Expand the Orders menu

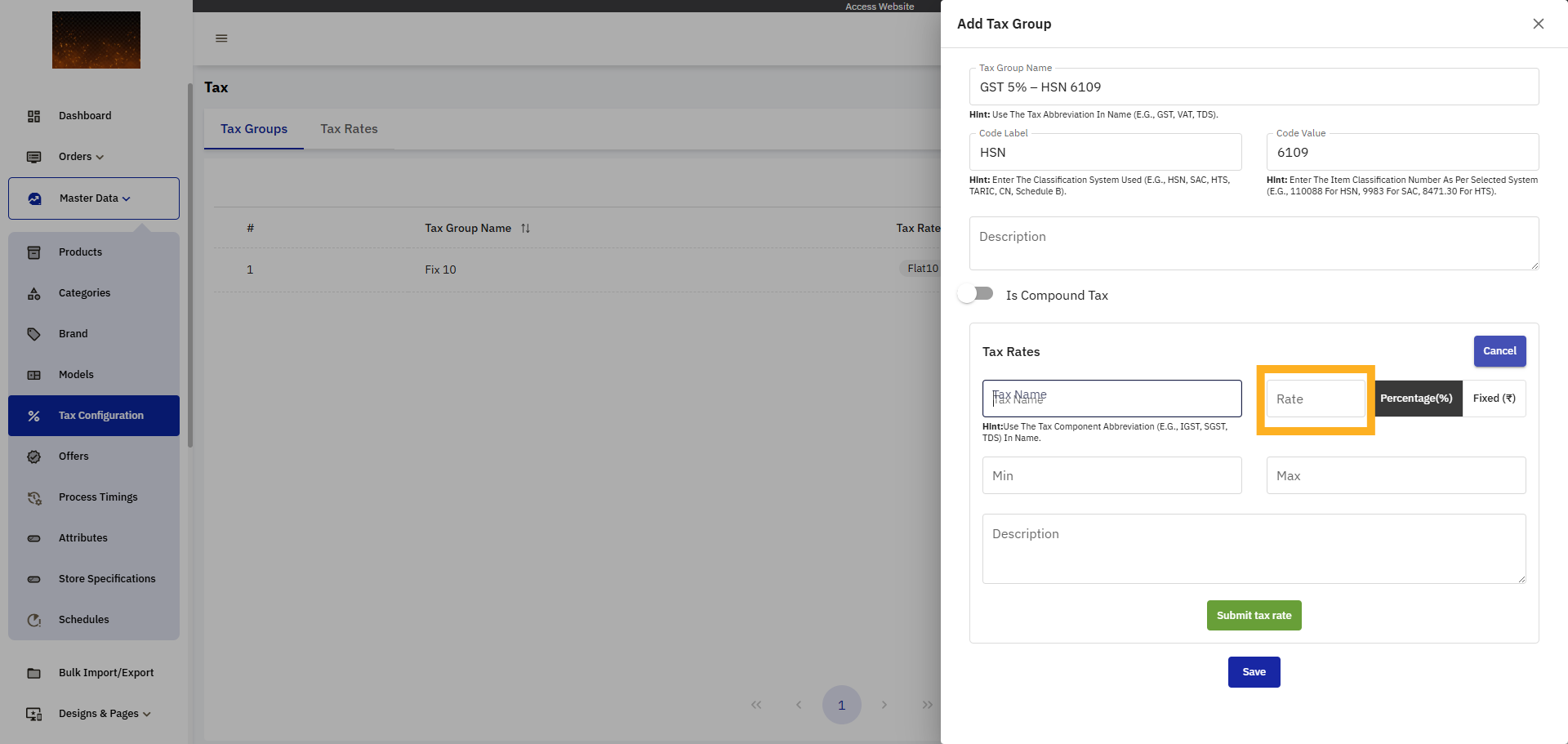click(82, 157)
